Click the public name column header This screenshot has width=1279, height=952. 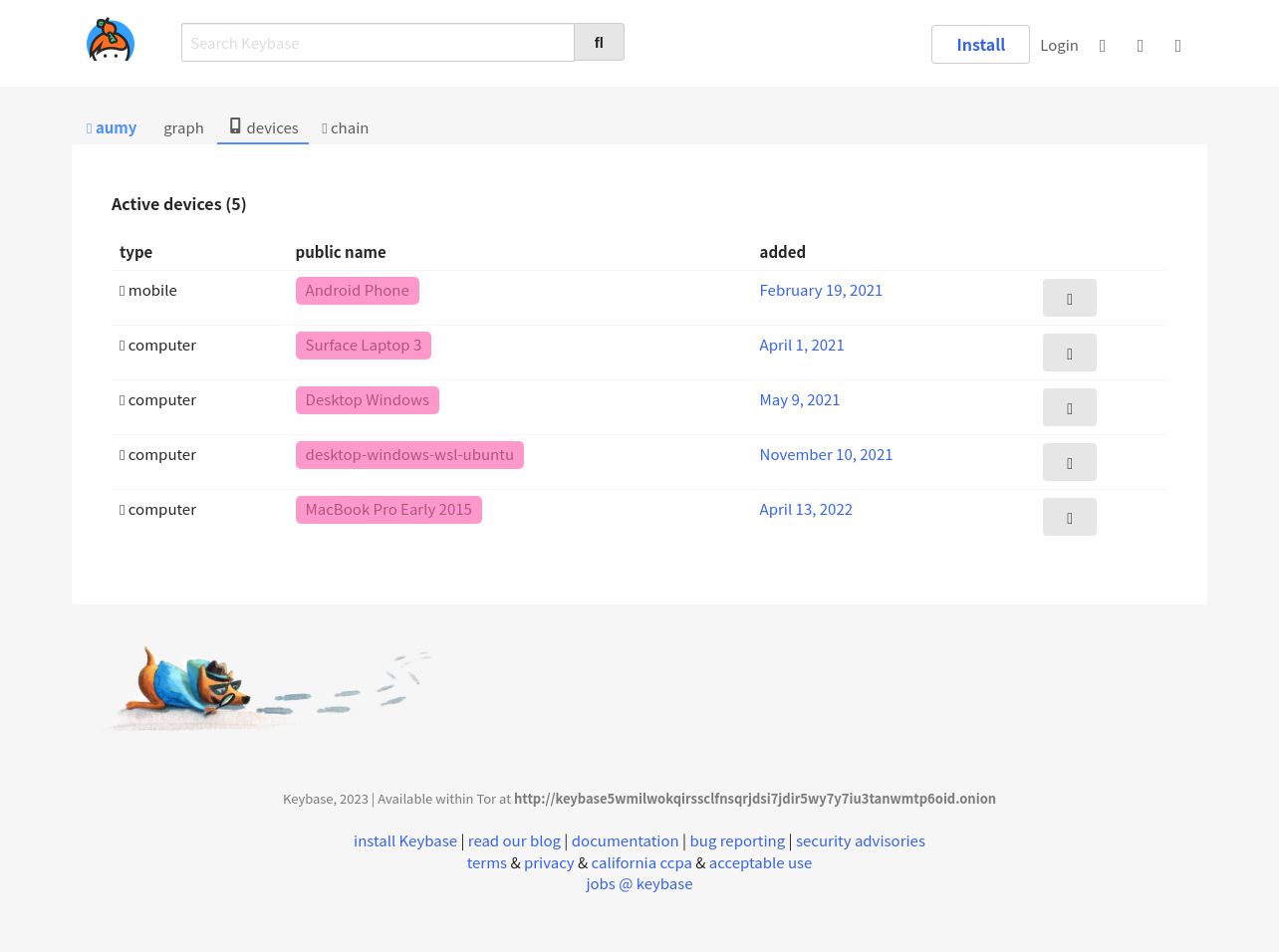341,252
